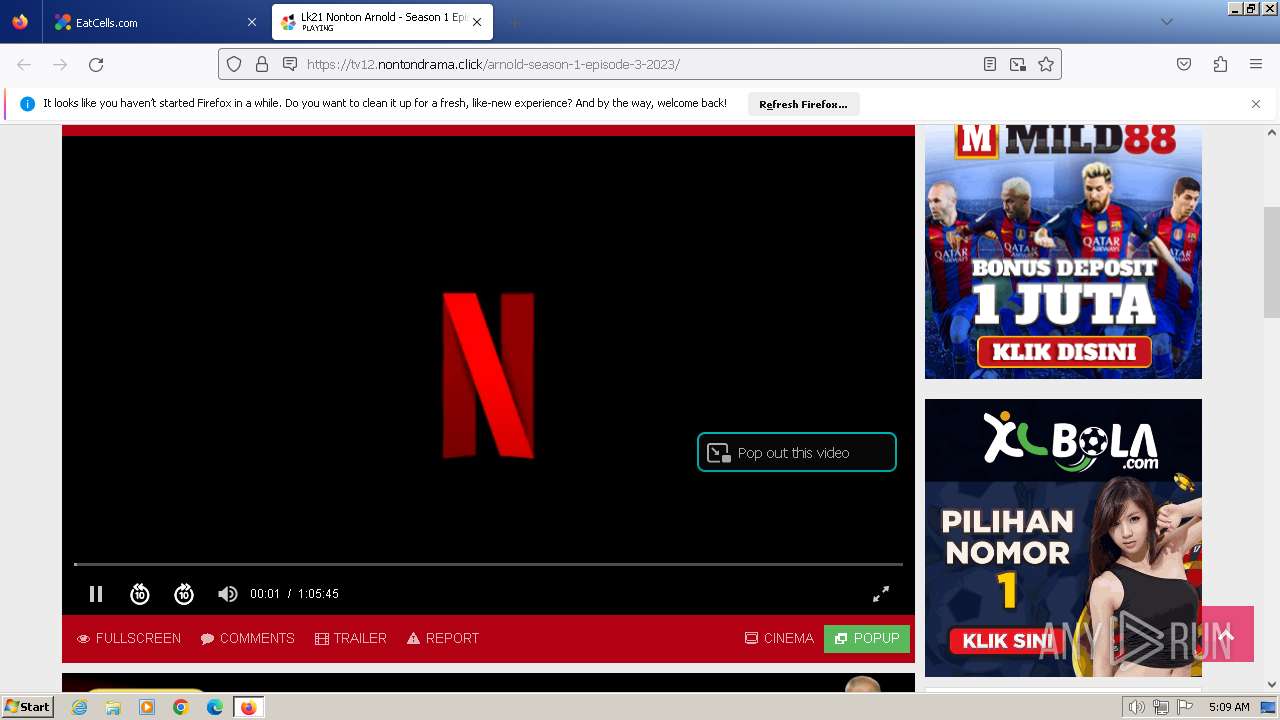Click the pink scroll-to-top arrow button
The image size is (1280, 720).
tap(1227, 634)
